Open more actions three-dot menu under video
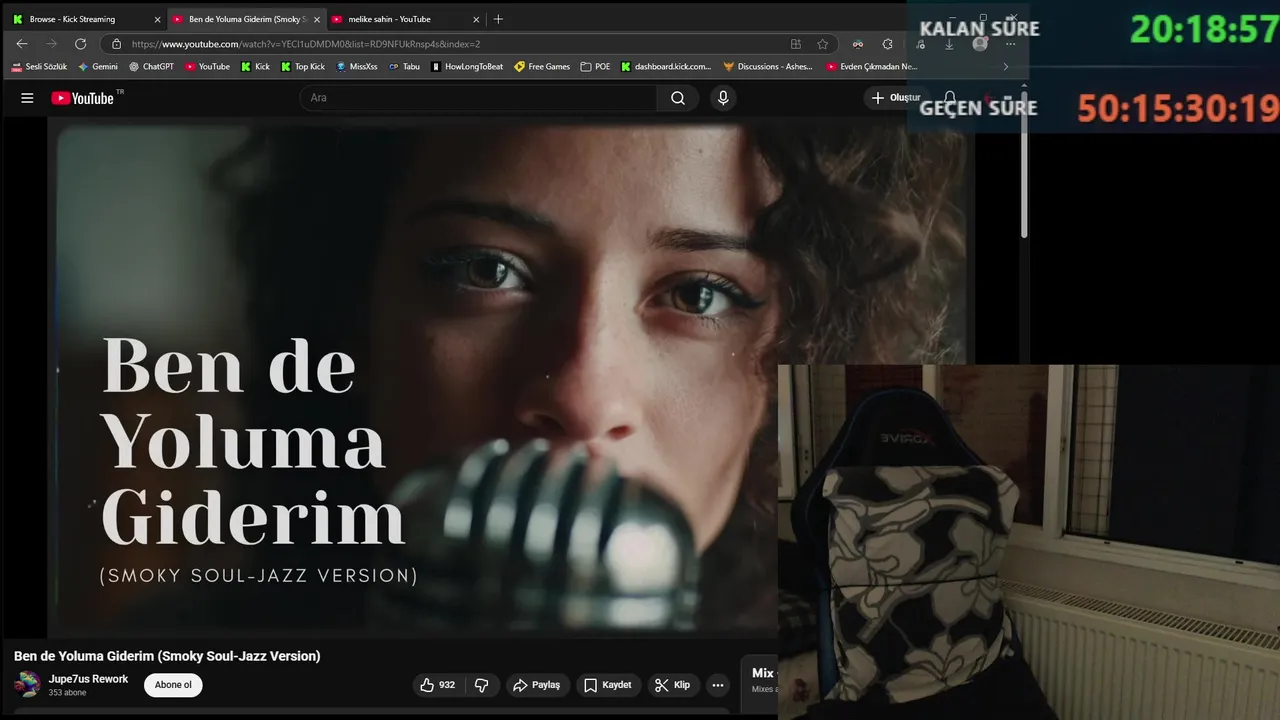The width and height of the screenshot is (1280, 720). [x=717, y=685]
